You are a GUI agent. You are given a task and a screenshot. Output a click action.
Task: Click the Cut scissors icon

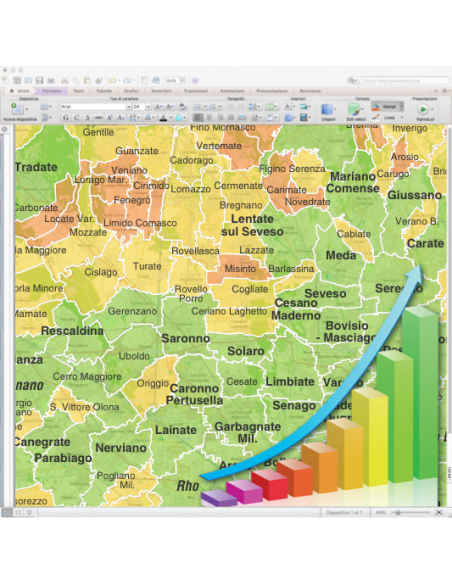64,80
